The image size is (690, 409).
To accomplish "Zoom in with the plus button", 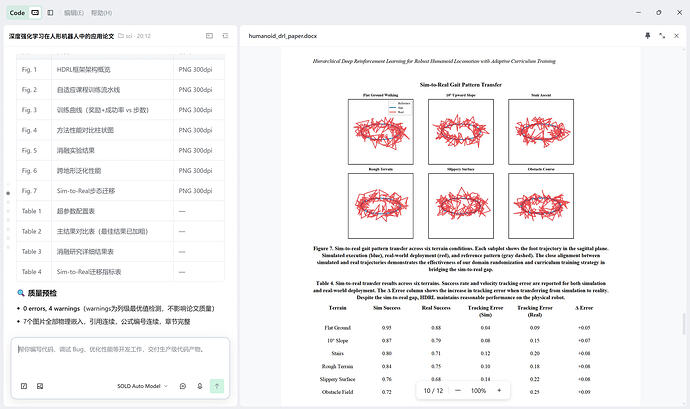I will [499, 391].
